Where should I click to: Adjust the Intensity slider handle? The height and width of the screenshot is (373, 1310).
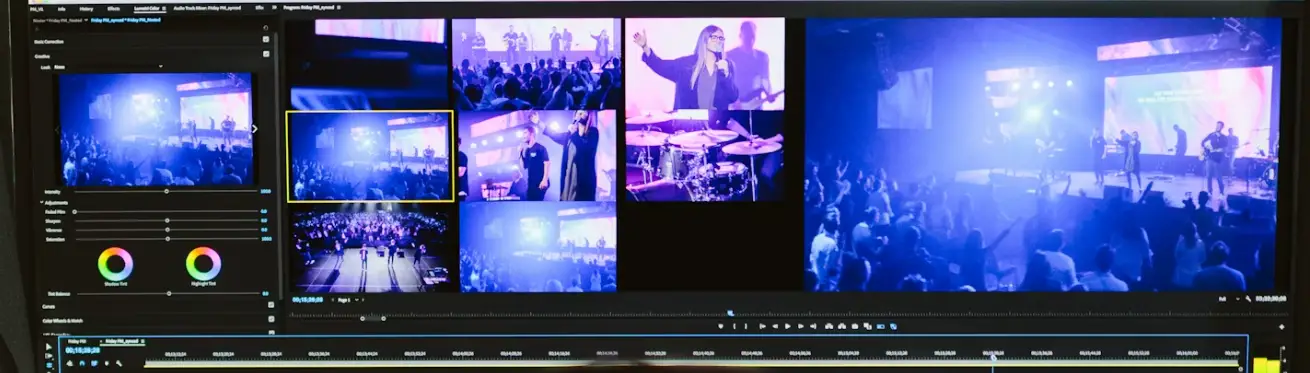pos(166,190)
